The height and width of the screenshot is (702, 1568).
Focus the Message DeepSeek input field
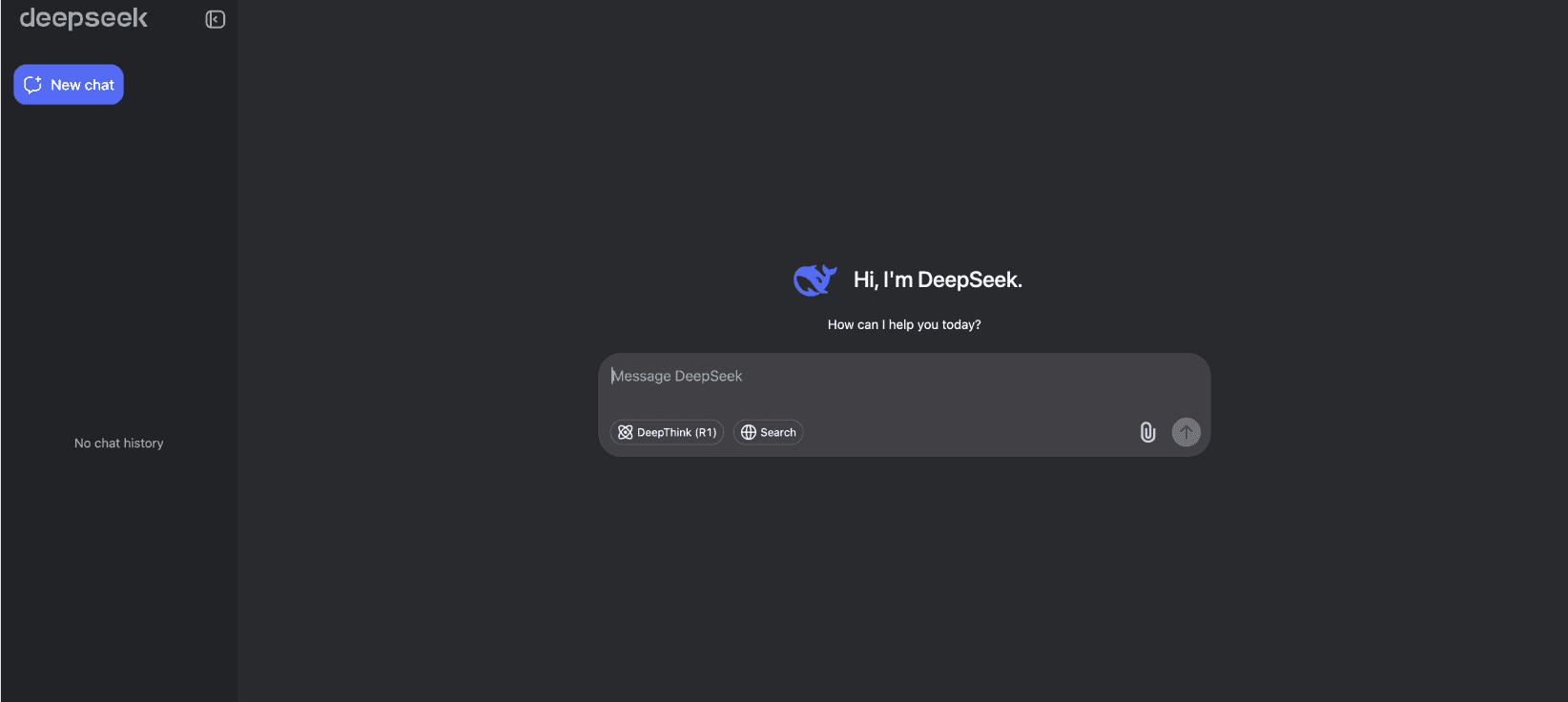click(x=903, y=377)
